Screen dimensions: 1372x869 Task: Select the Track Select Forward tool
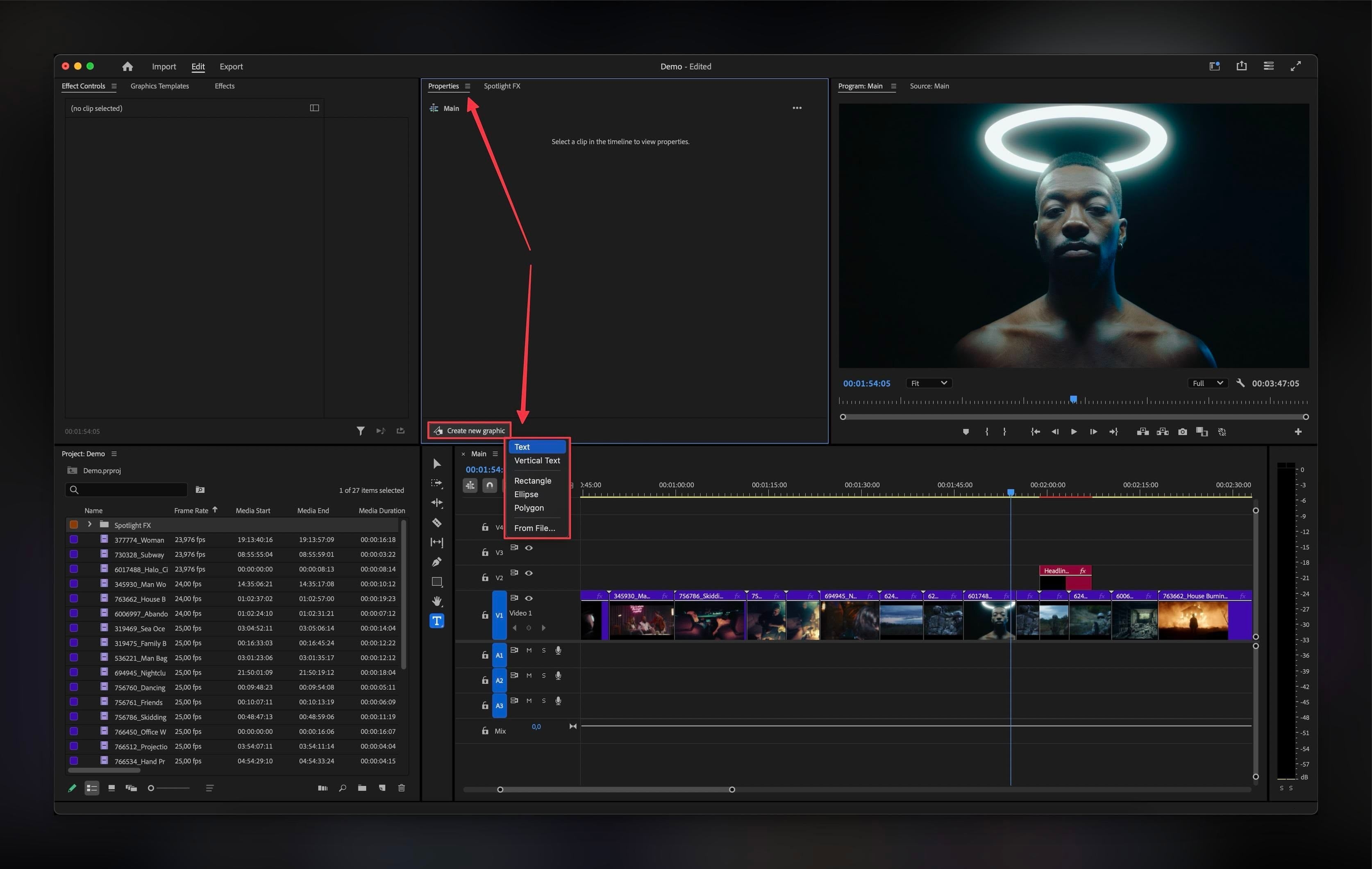437,483
